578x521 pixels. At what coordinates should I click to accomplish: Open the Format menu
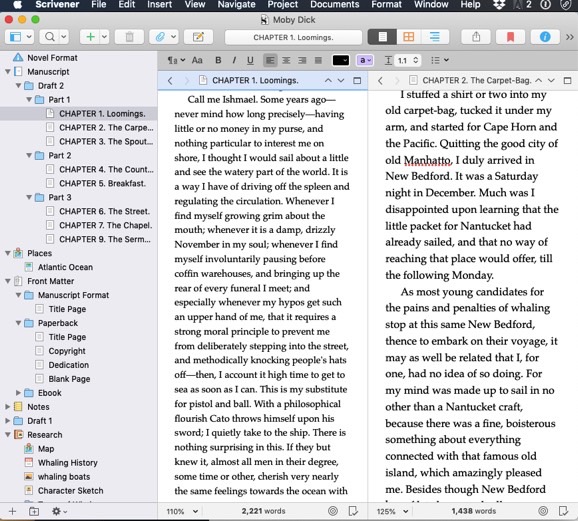tap(387, 5)
